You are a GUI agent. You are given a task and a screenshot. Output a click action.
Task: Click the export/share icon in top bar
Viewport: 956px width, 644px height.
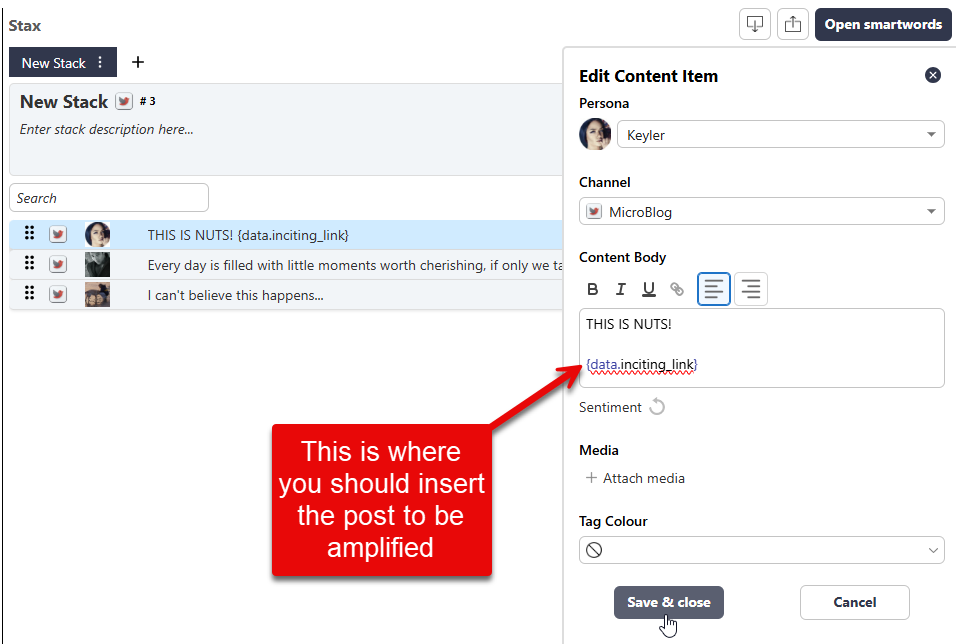(x=793, y=25)
